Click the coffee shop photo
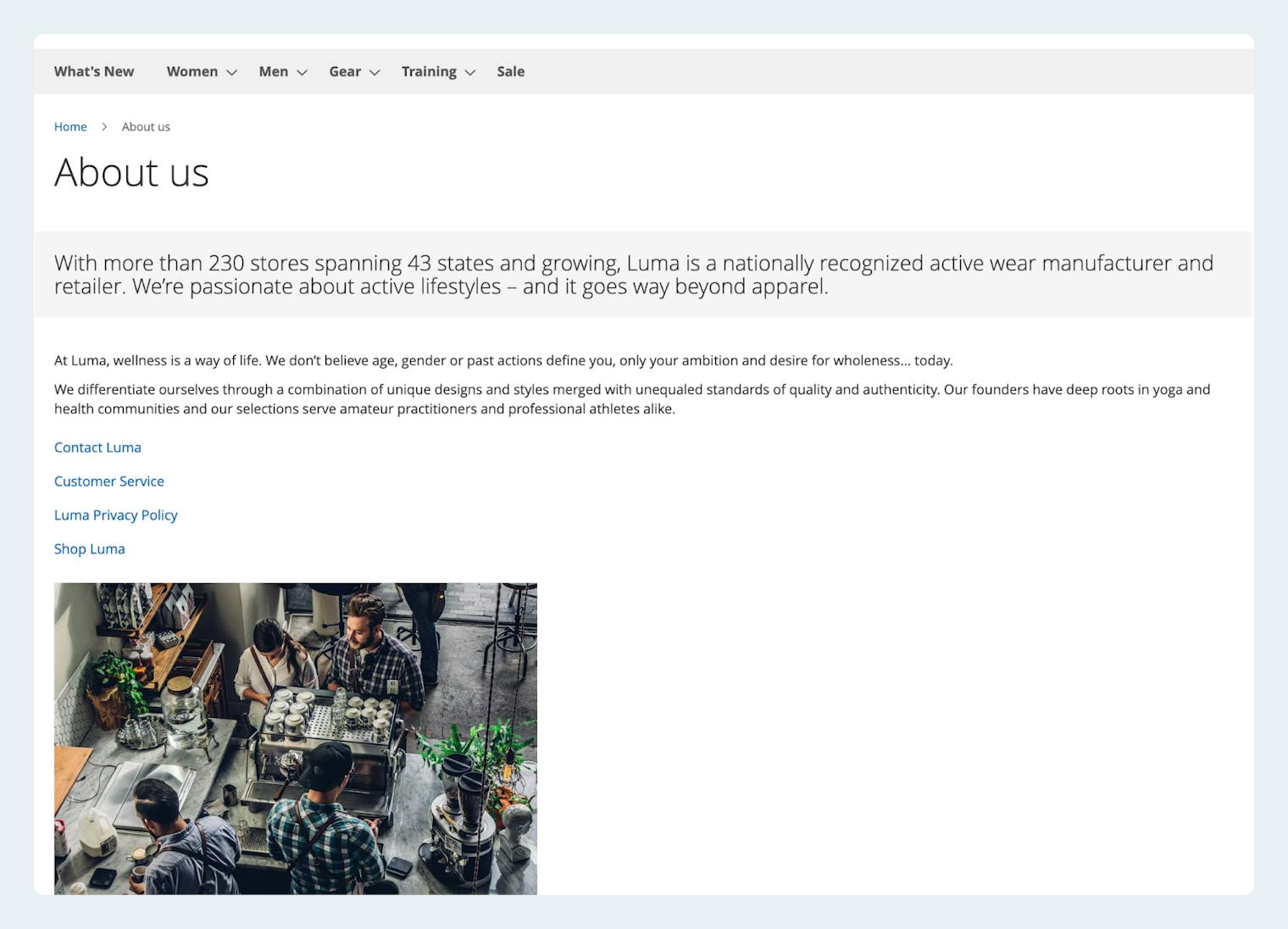This screenshot has height=929, width=1288. 296,738
